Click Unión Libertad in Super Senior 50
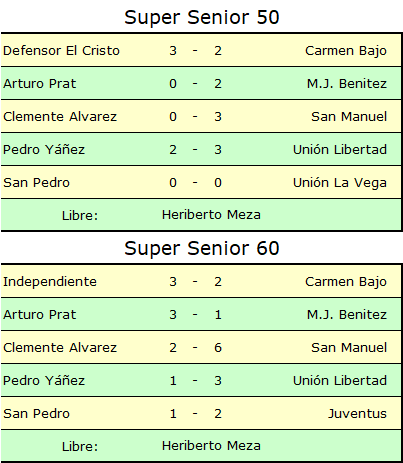Viewport: 403px width, 463px height. click(x=340, y=150)
